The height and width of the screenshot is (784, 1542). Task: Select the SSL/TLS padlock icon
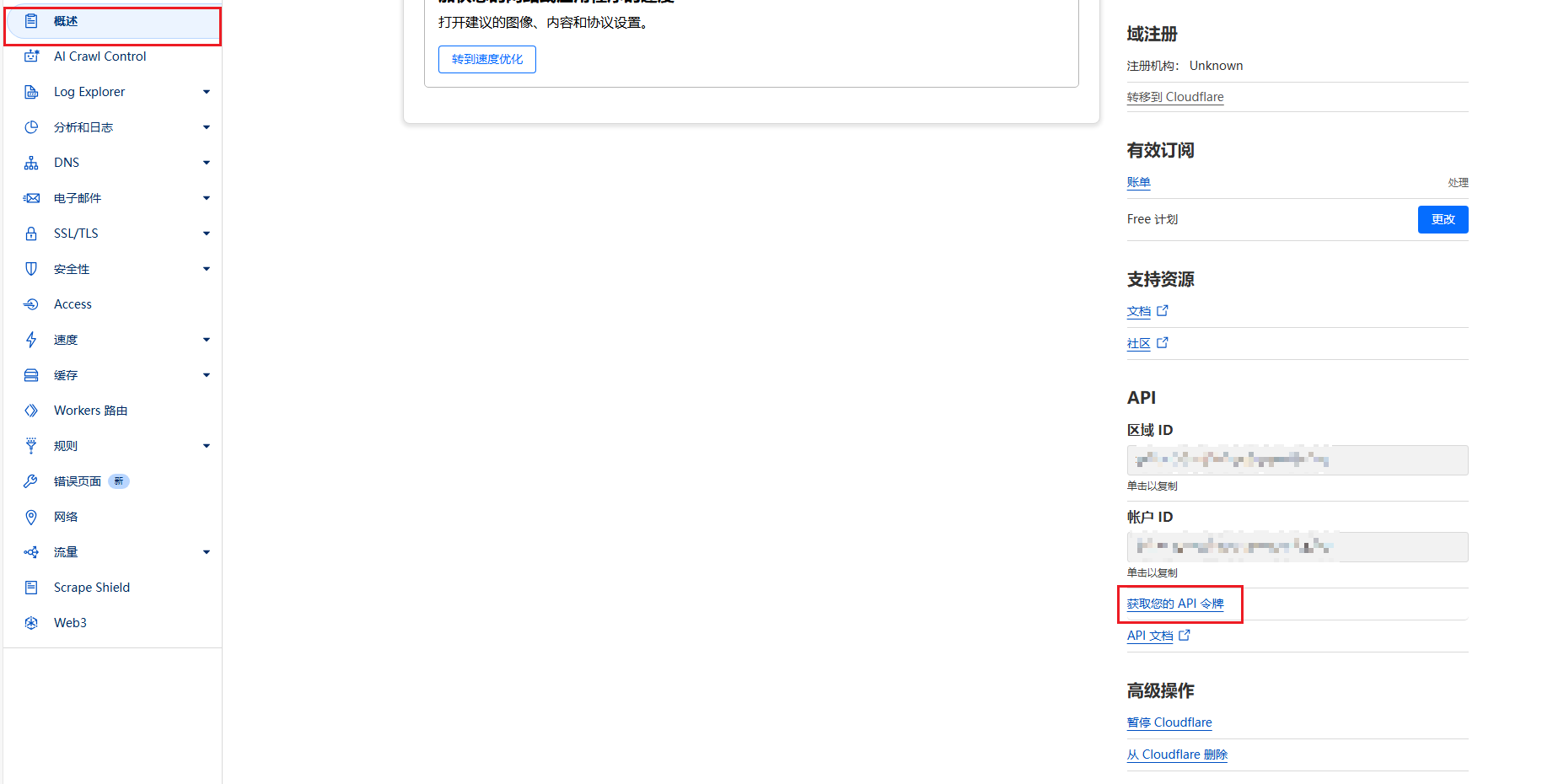click(31, 234)
